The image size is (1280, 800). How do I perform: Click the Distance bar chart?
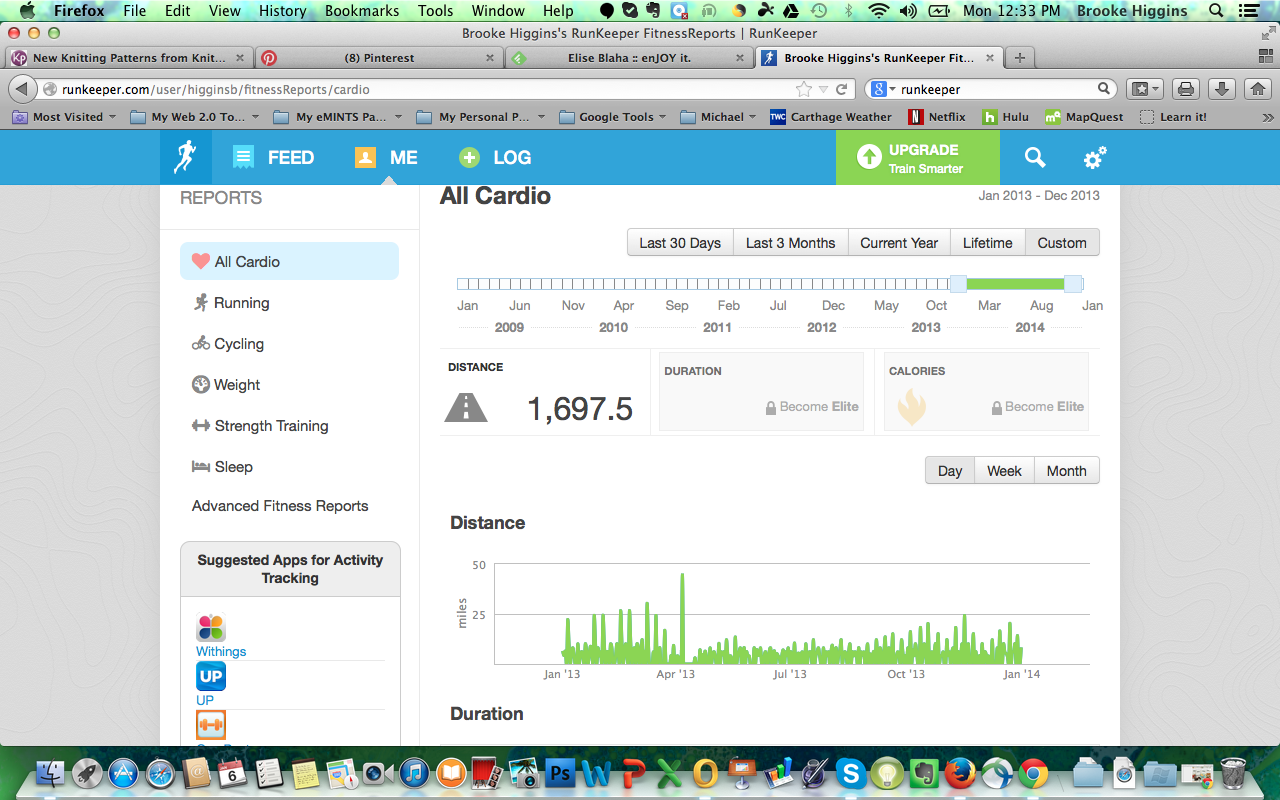click(x=792, y=614)
